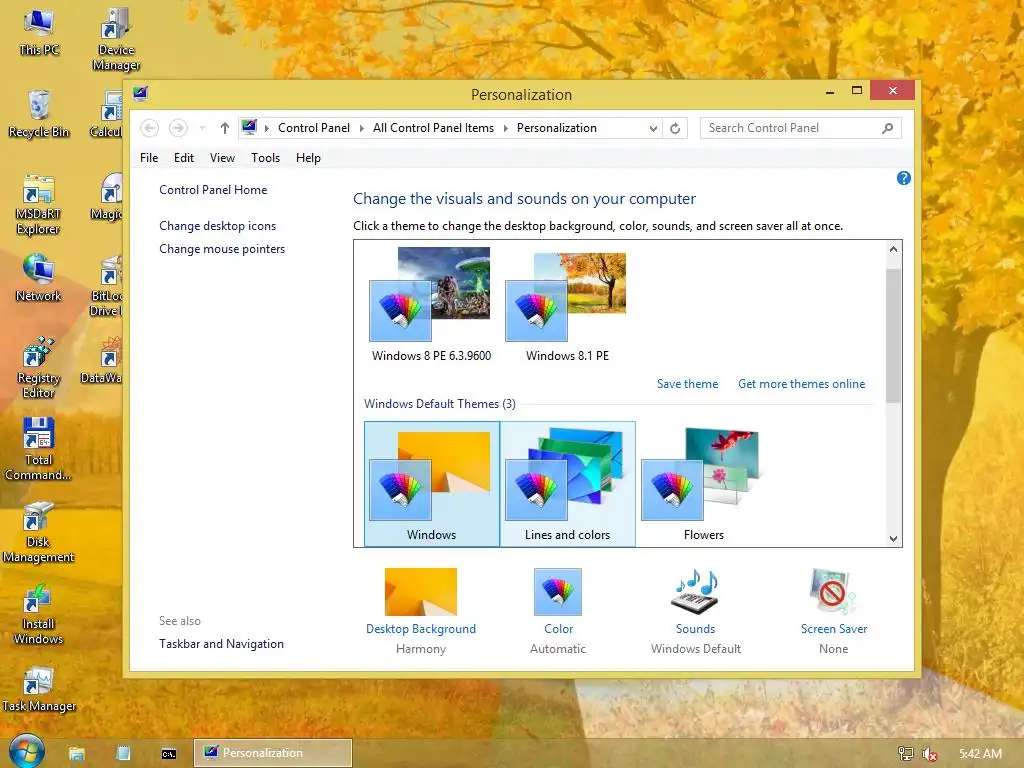Viewport: 1024px width, 768px height.
Task: Open command prompt taskbar icon
Action: [168, 754]
